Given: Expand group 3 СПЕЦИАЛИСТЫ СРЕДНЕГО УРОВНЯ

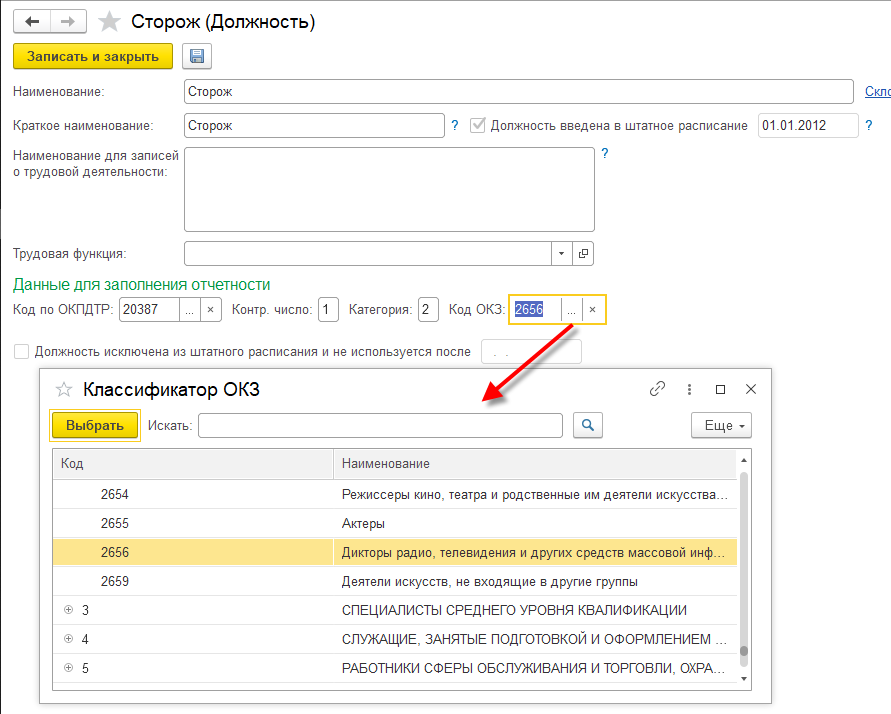Looking at the screenshot, I should [x=68, y=609].
